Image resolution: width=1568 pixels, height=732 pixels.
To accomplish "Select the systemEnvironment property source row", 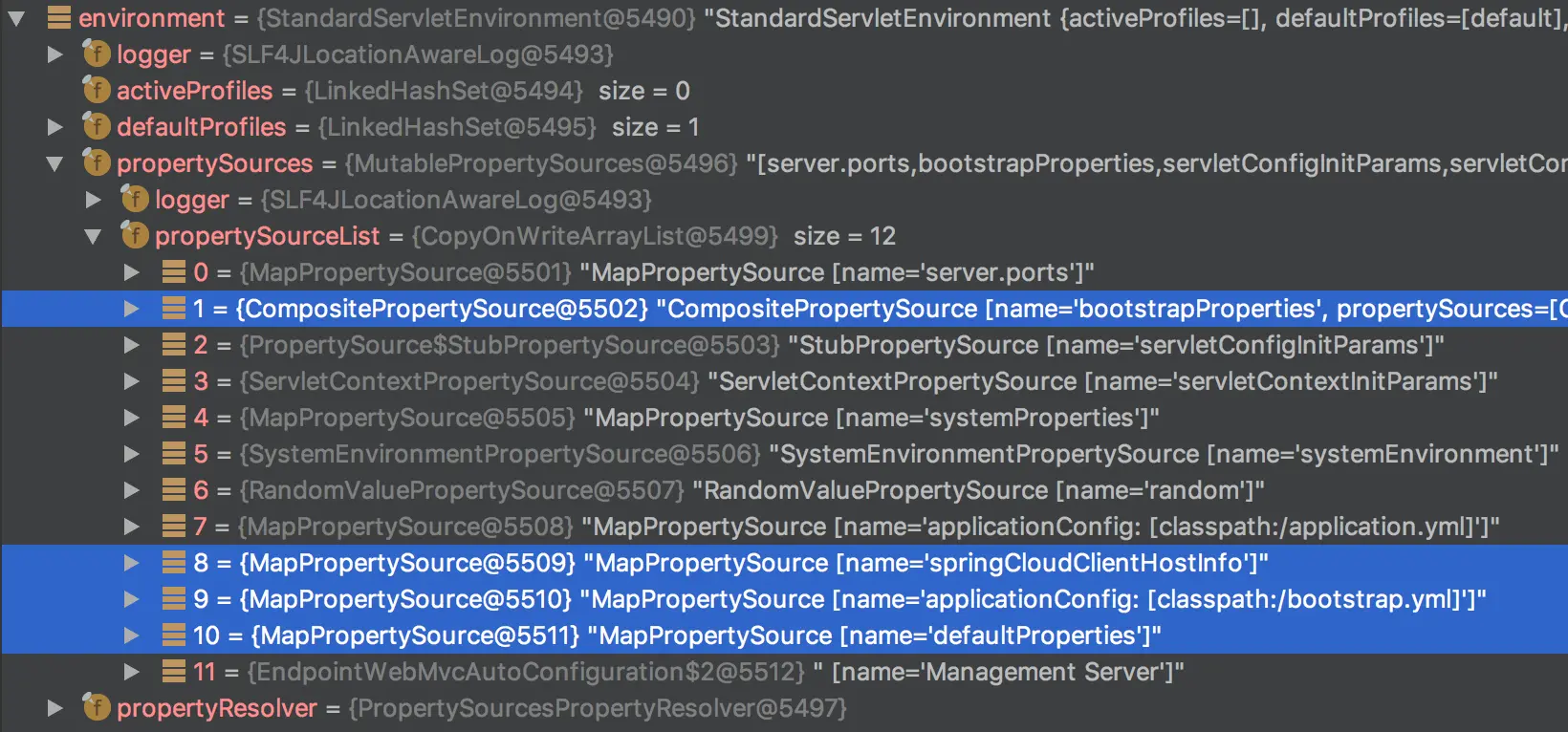I will [x=860, y=454].
